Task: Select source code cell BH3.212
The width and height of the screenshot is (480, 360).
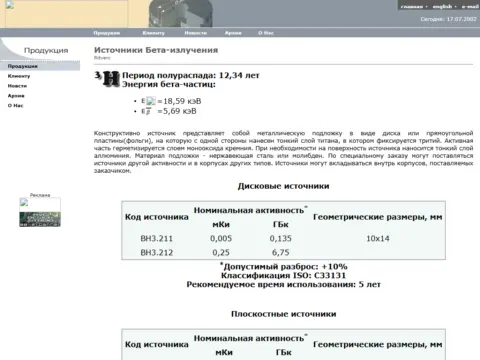Action: (x=157, y=252)
